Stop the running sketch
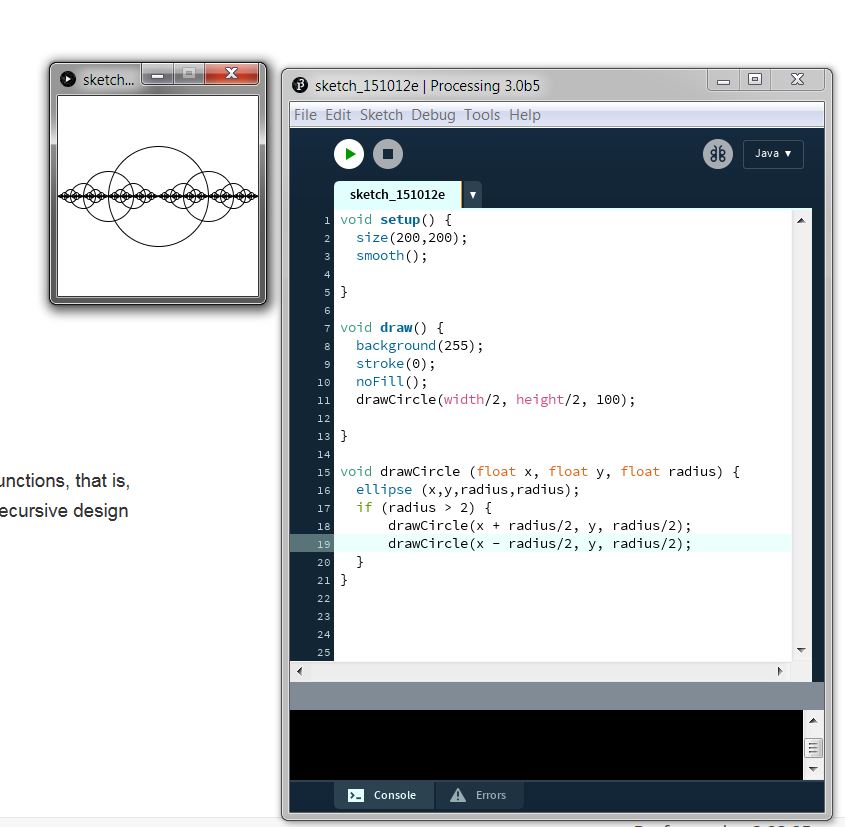 pos(388,154)
